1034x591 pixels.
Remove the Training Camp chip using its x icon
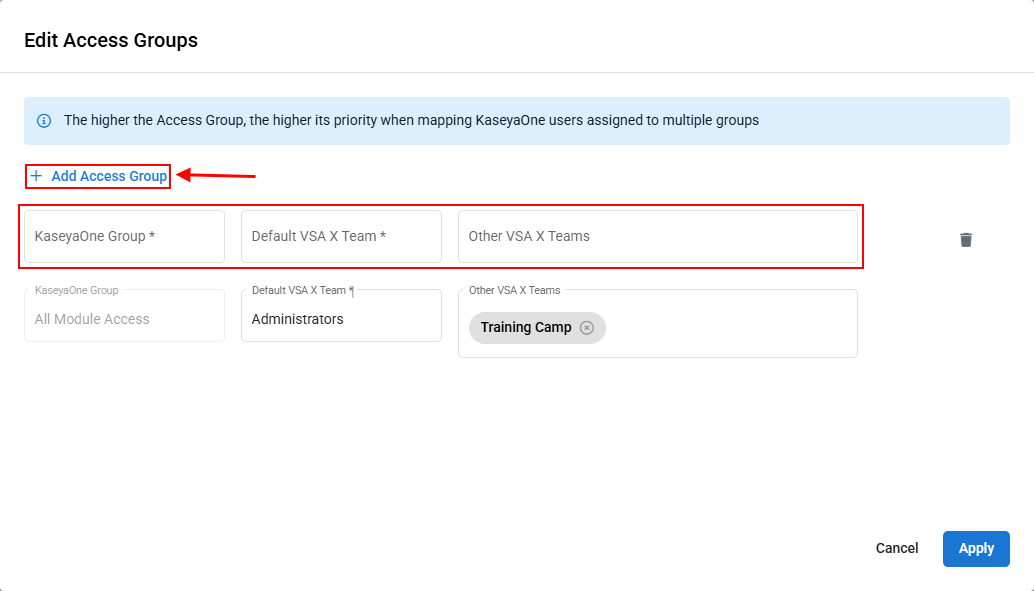click(587, 328)
